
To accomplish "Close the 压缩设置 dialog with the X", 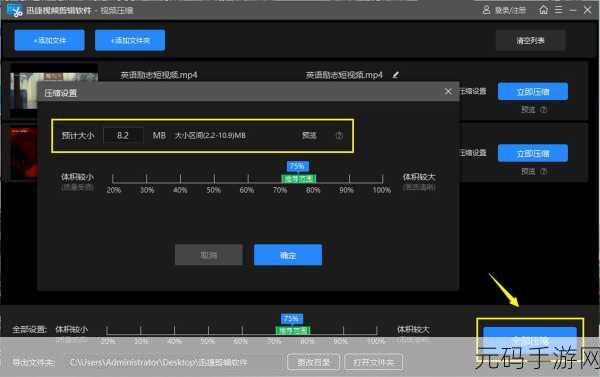I will point(448,91).
